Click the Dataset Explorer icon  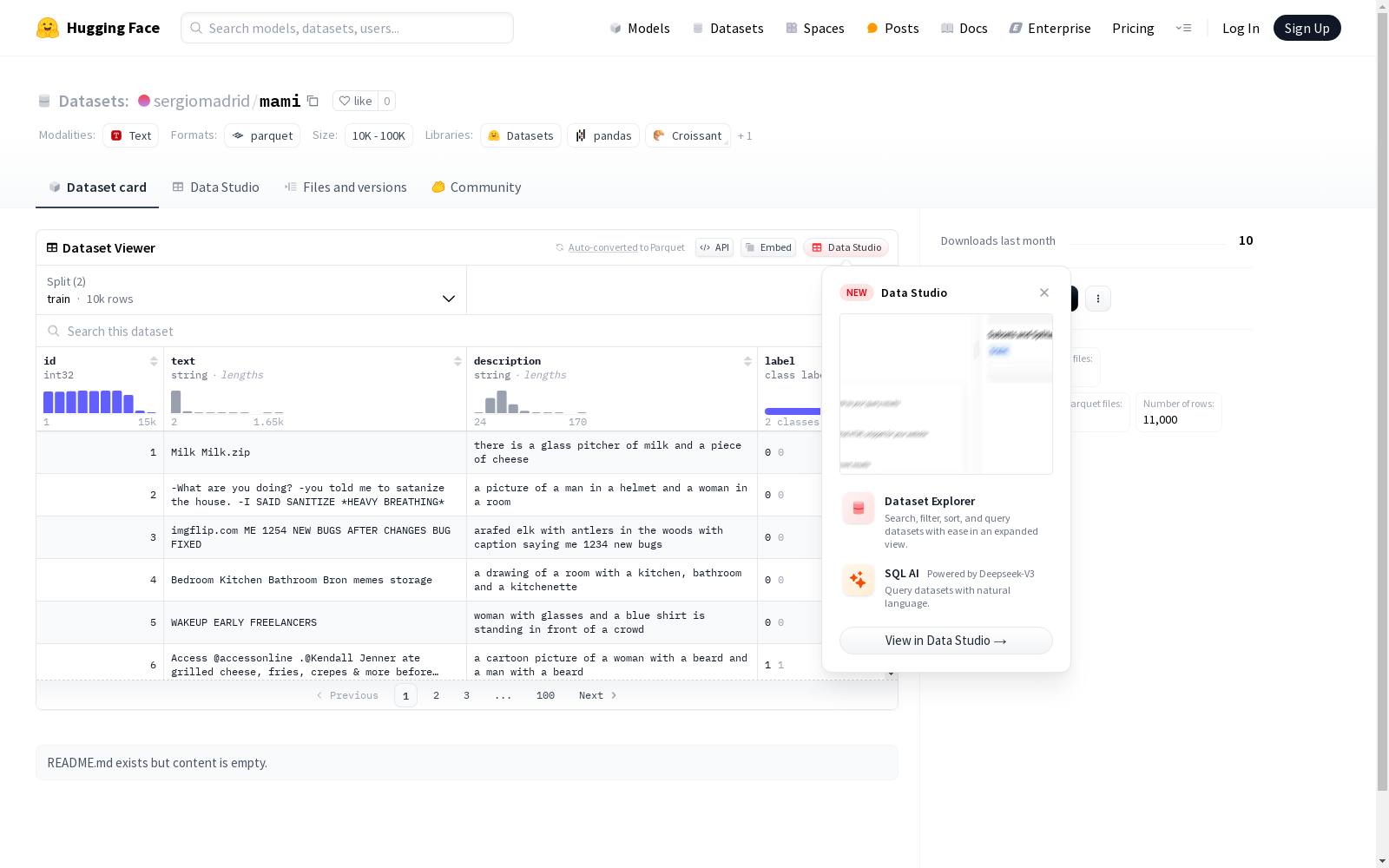(859, 509)
